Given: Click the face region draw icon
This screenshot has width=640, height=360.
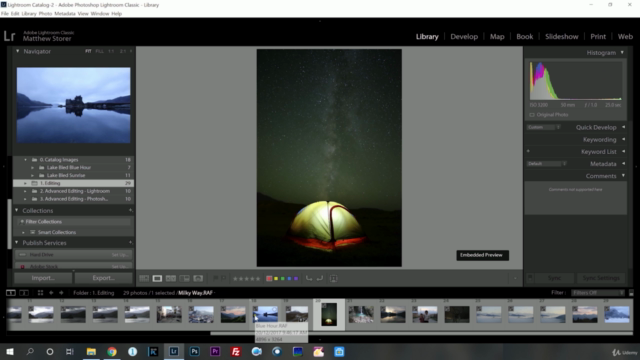Looking at the screenshot, I should click(x=333, y=278).
